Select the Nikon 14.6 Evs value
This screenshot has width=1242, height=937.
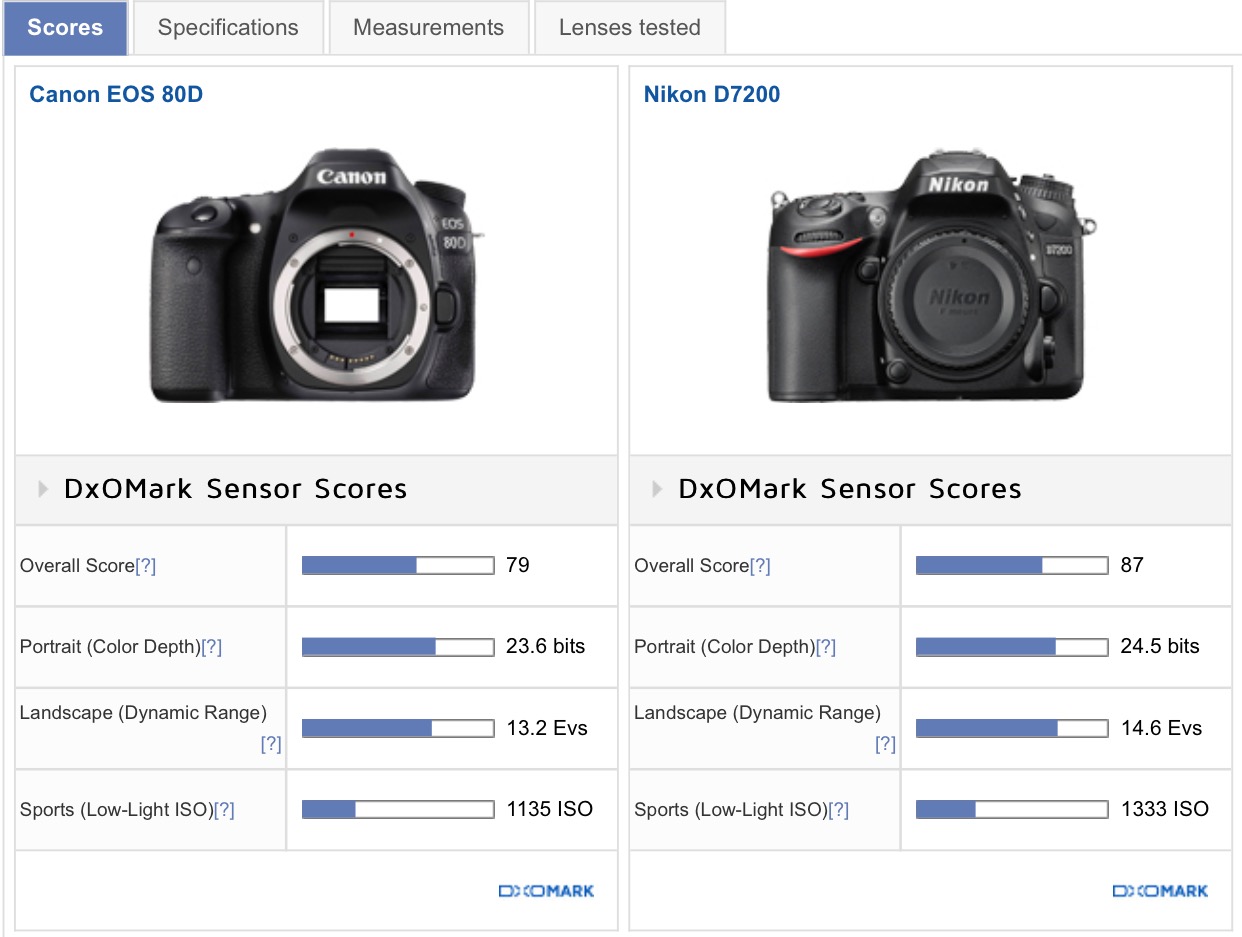(1161, 728)
